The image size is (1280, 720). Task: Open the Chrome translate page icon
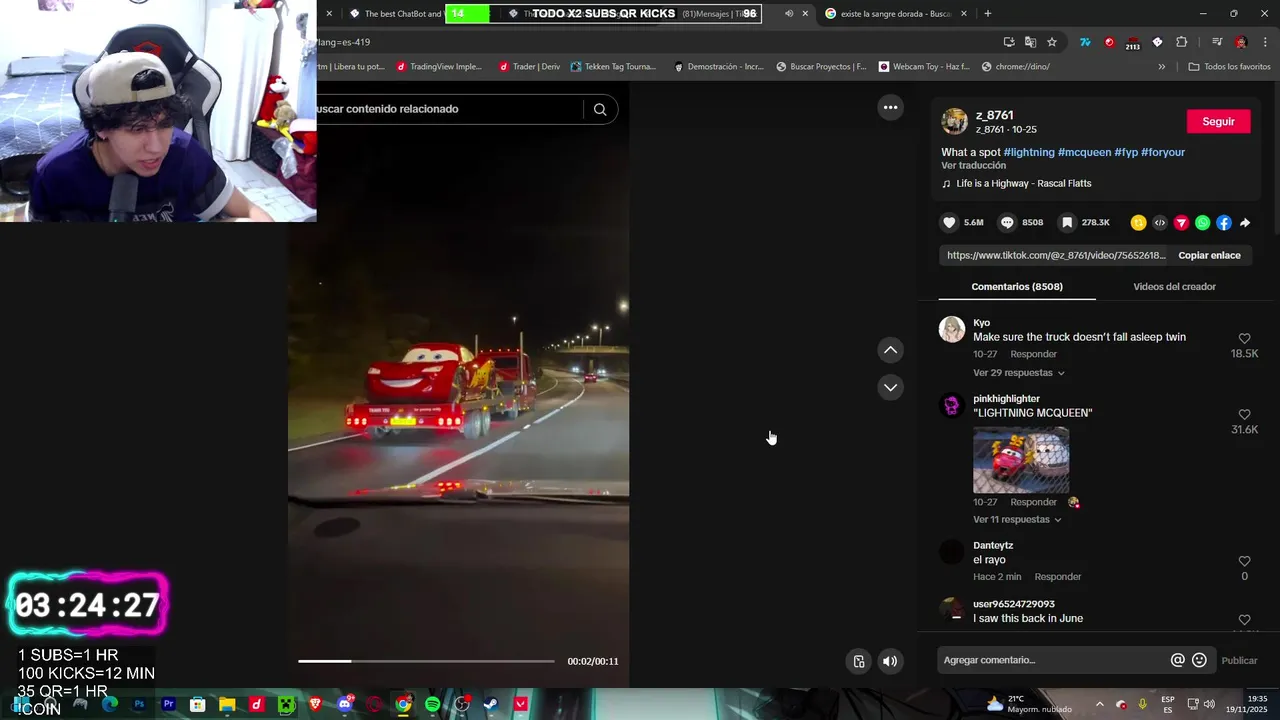pyautogui.click(x=1030, y=42)
